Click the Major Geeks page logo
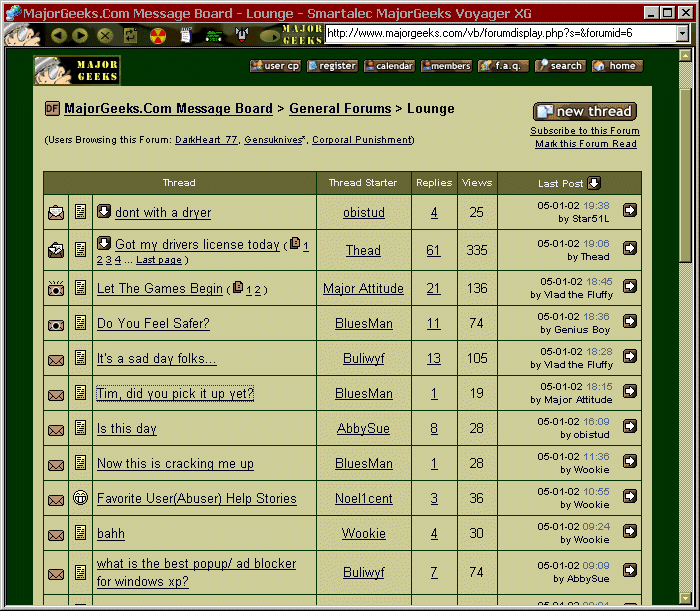Image resolution: width=700 pixels, height=611 pixels. [77, 70]
